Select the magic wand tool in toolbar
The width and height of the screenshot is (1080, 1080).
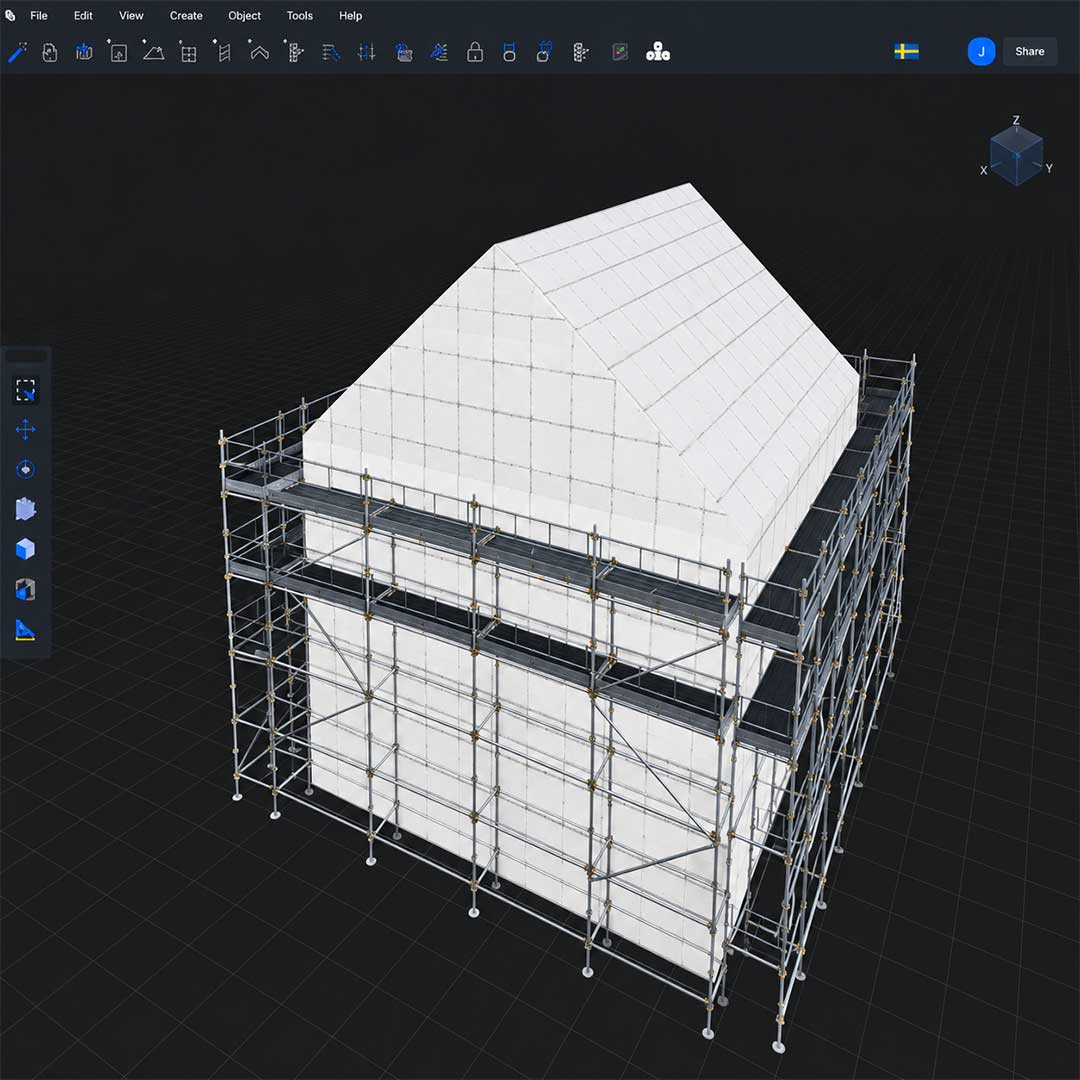(x=17, y=52)
